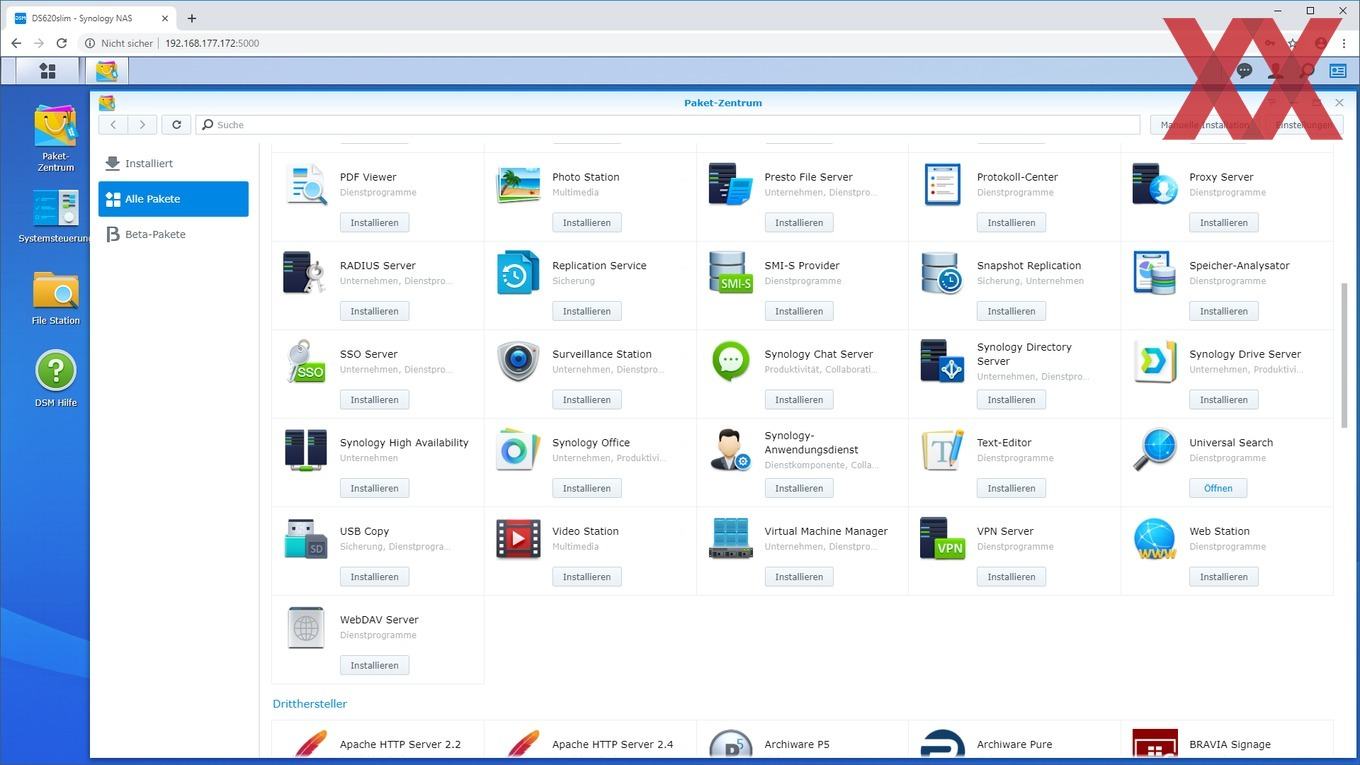Select Alle Pakete in the sidebar
This screenshot has width=1360, height=765.
(x=173, y=199)
